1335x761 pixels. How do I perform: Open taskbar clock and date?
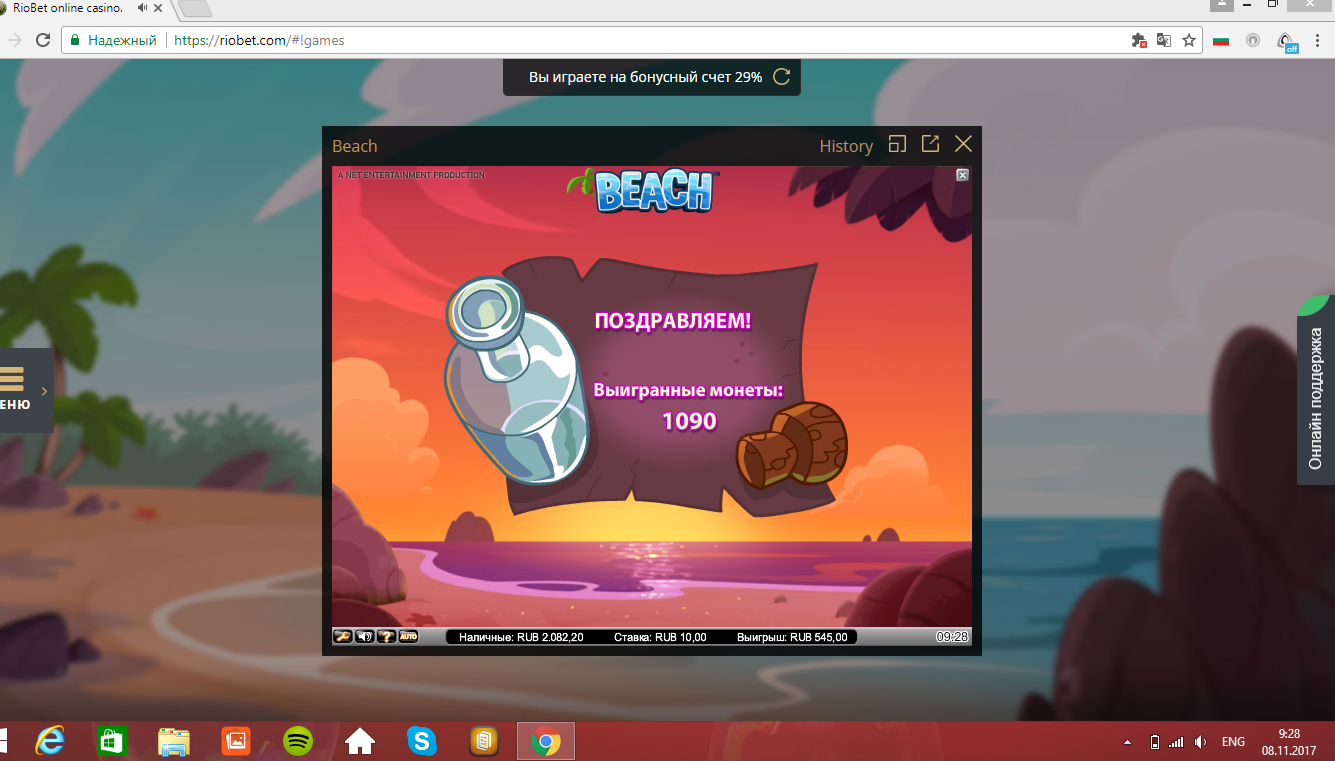point(1289,741)
